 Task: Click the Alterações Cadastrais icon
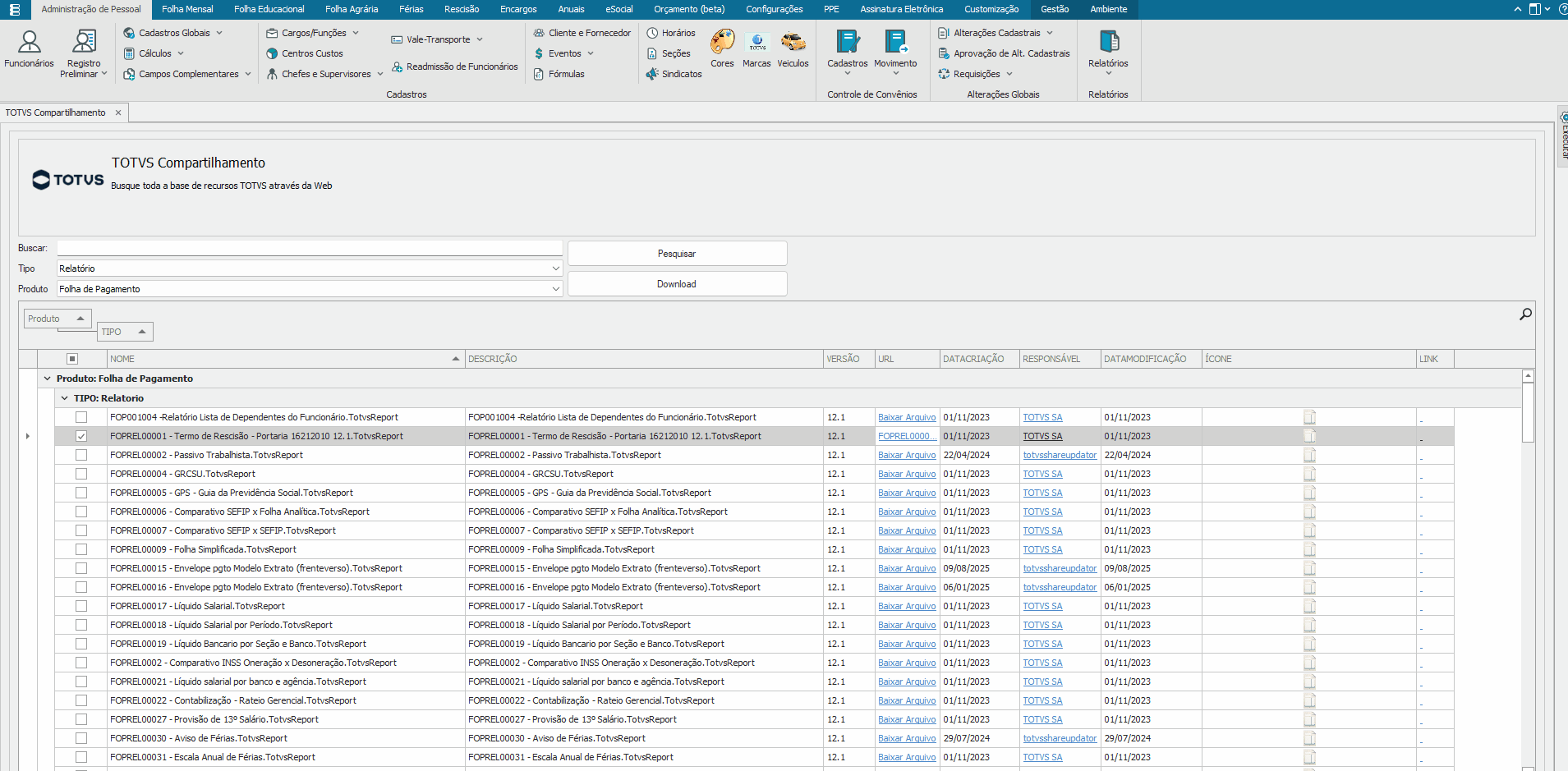coord(944,33)
